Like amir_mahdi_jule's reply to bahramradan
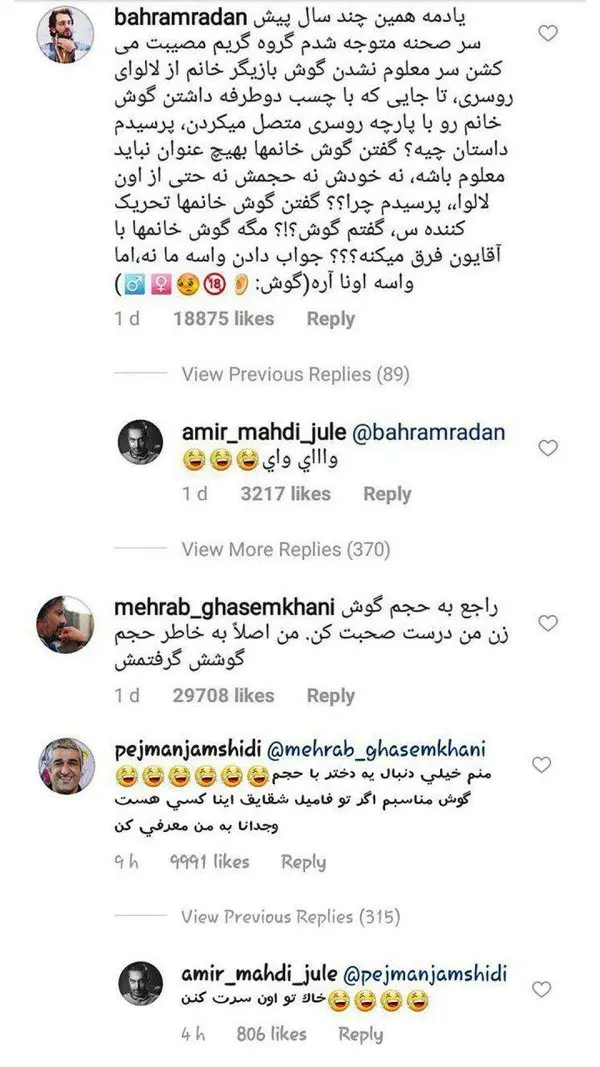 [x=548, y=447]
